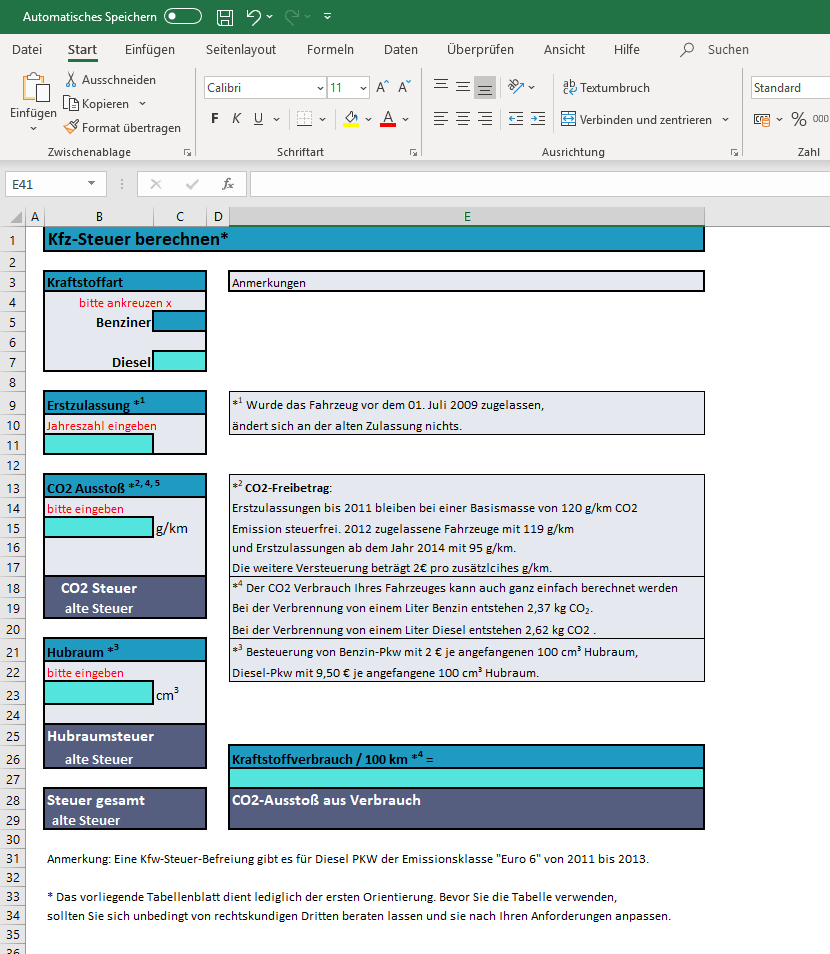
Task: Open the Standard number format dropdown
Action: pyautogui.click(x=790, y=88)
